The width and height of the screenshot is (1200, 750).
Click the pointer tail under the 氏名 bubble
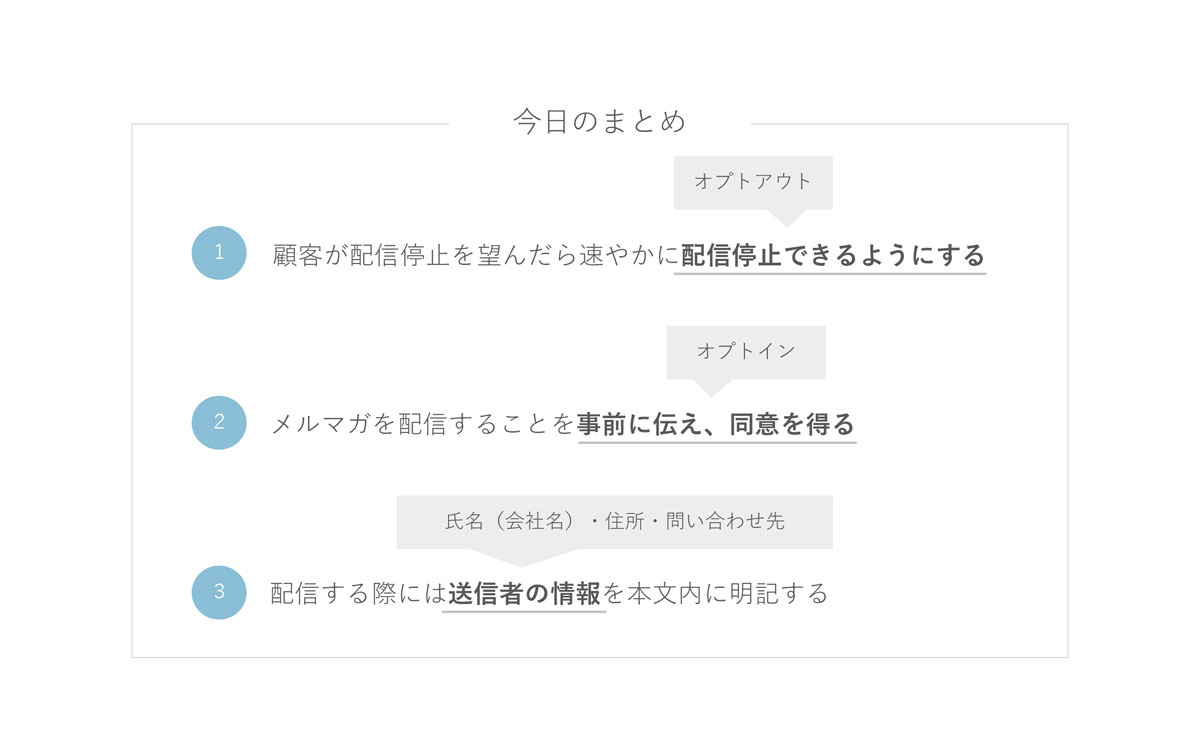521,558
